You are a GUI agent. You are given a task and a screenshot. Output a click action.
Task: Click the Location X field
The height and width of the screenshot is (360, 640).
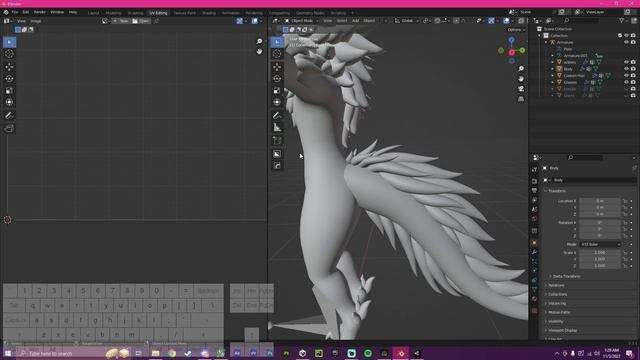[x=600, y=201]
